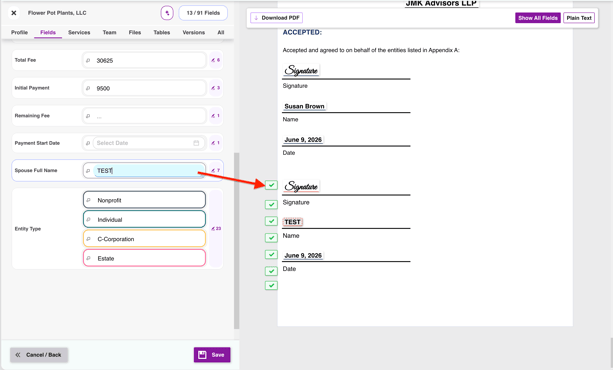Toggle the checkbox beside the lower June 9, 2026
This screenshot has height=370, width=613.
(271, 254)
